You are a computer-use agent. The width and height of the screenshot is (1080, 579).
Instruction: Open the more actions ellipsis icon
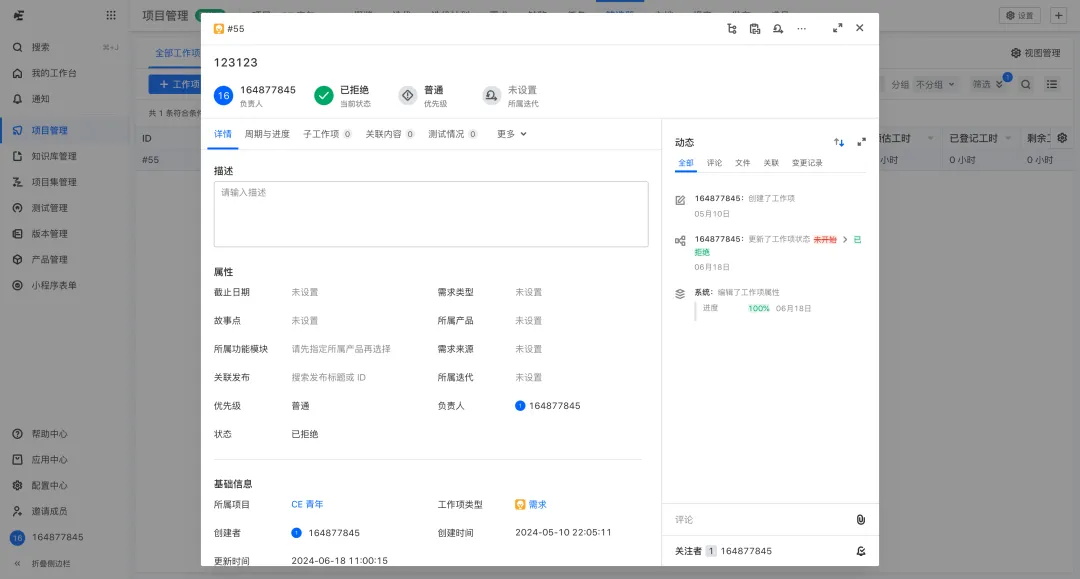801,29
